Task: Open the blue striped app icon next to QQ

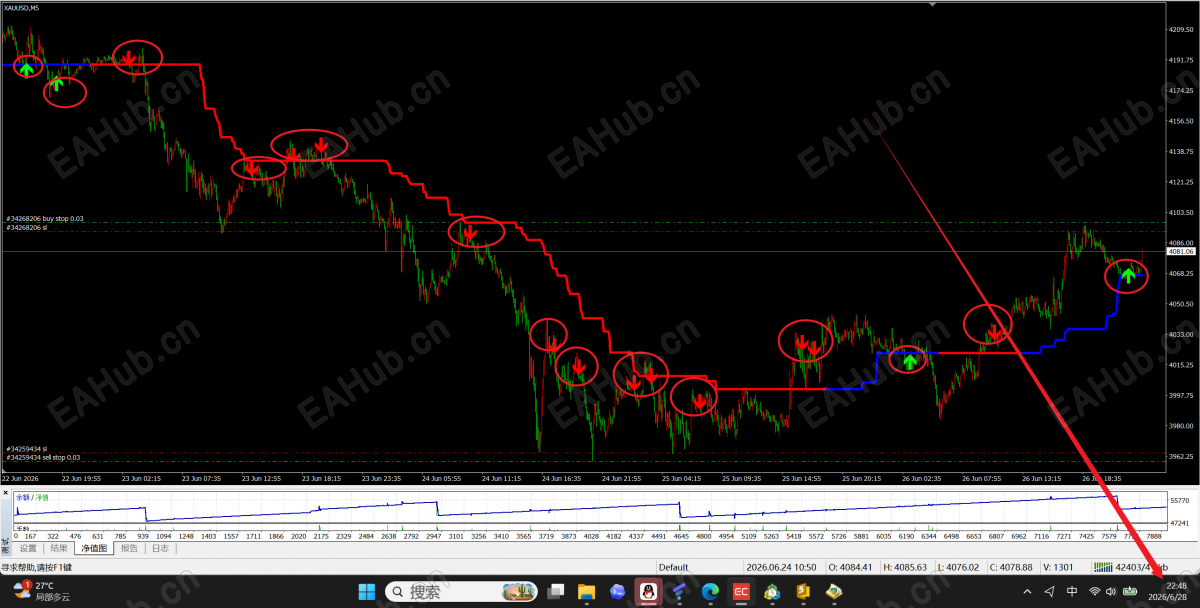Action: tap(679, 591)
